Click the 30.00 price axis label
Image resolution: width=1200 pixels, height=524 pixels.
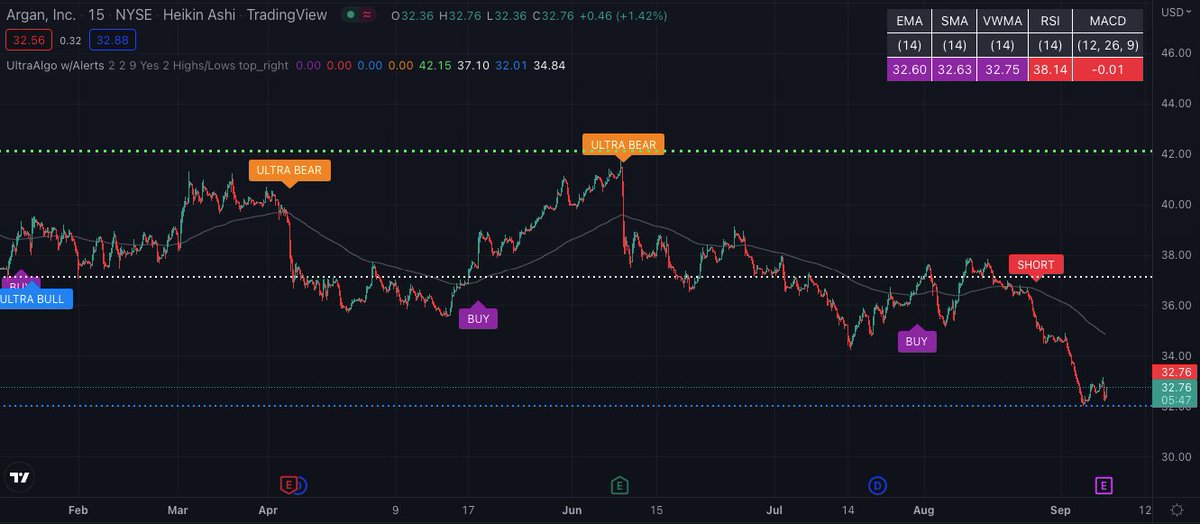click(1176, 456)
